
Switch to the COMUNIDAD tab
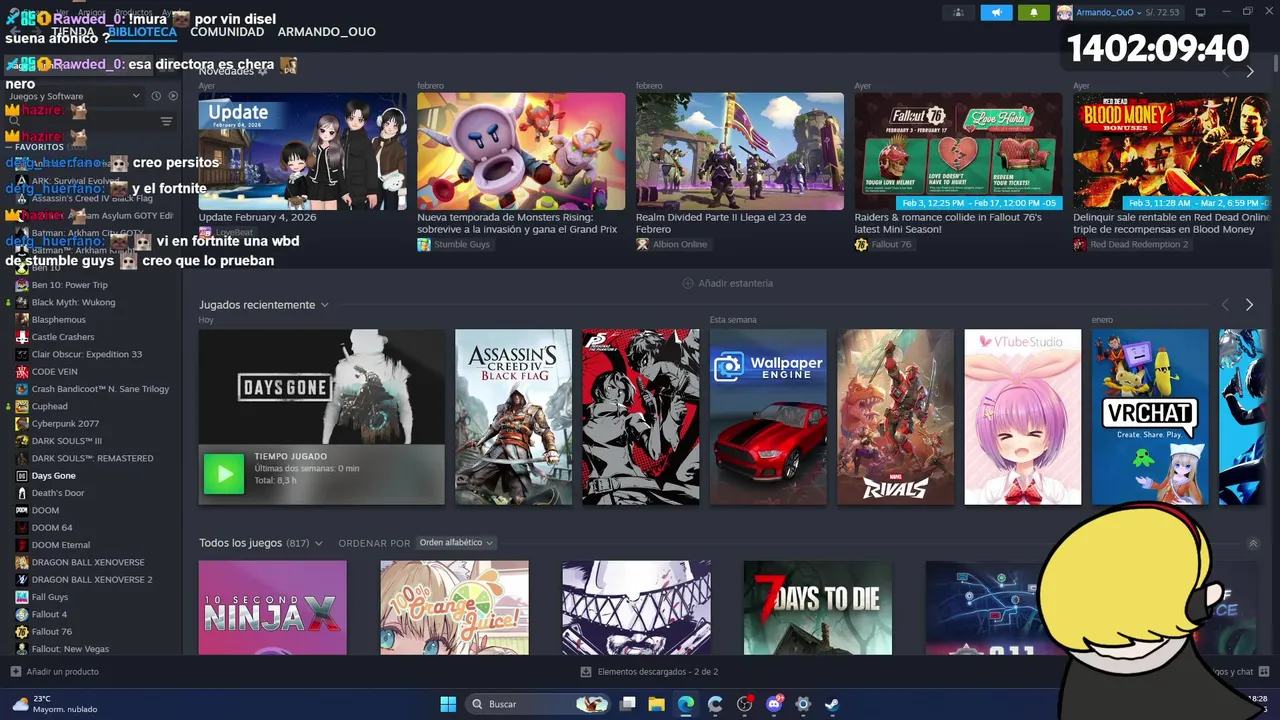[227, 32]
